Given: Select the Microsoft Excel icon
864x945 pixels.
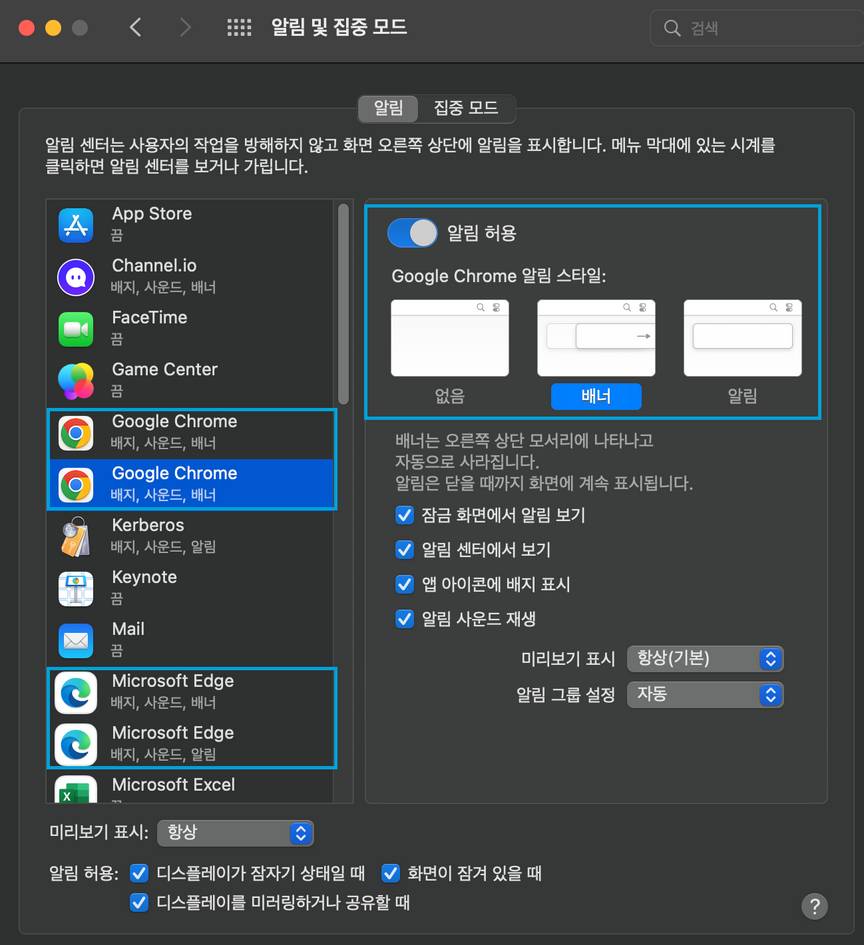Looking at the screenshot, I should coord(76,790).
